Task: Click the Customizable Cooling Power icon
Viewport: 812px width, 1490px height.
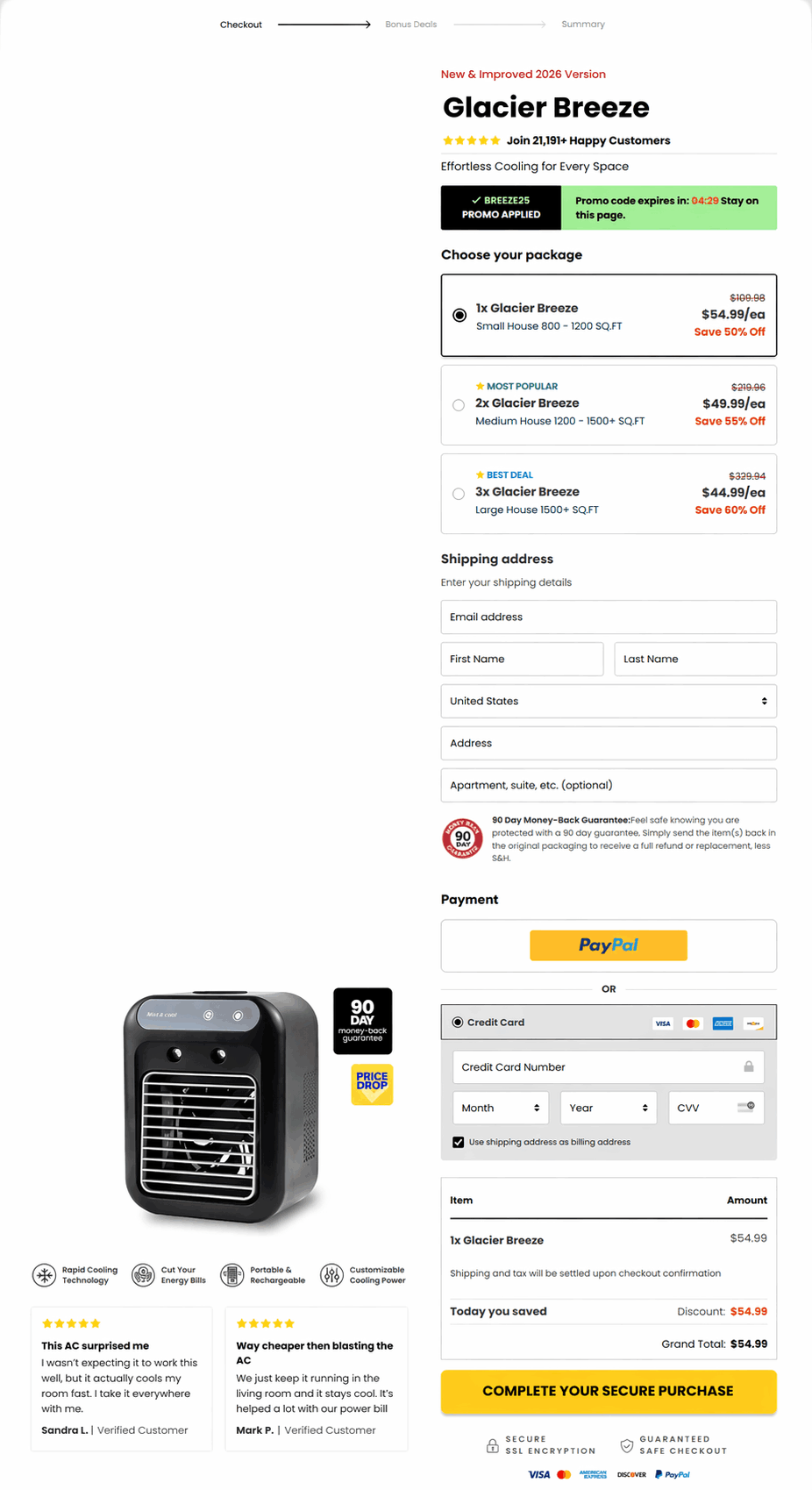Action: pyautogui.click(x=331, y=1275)
